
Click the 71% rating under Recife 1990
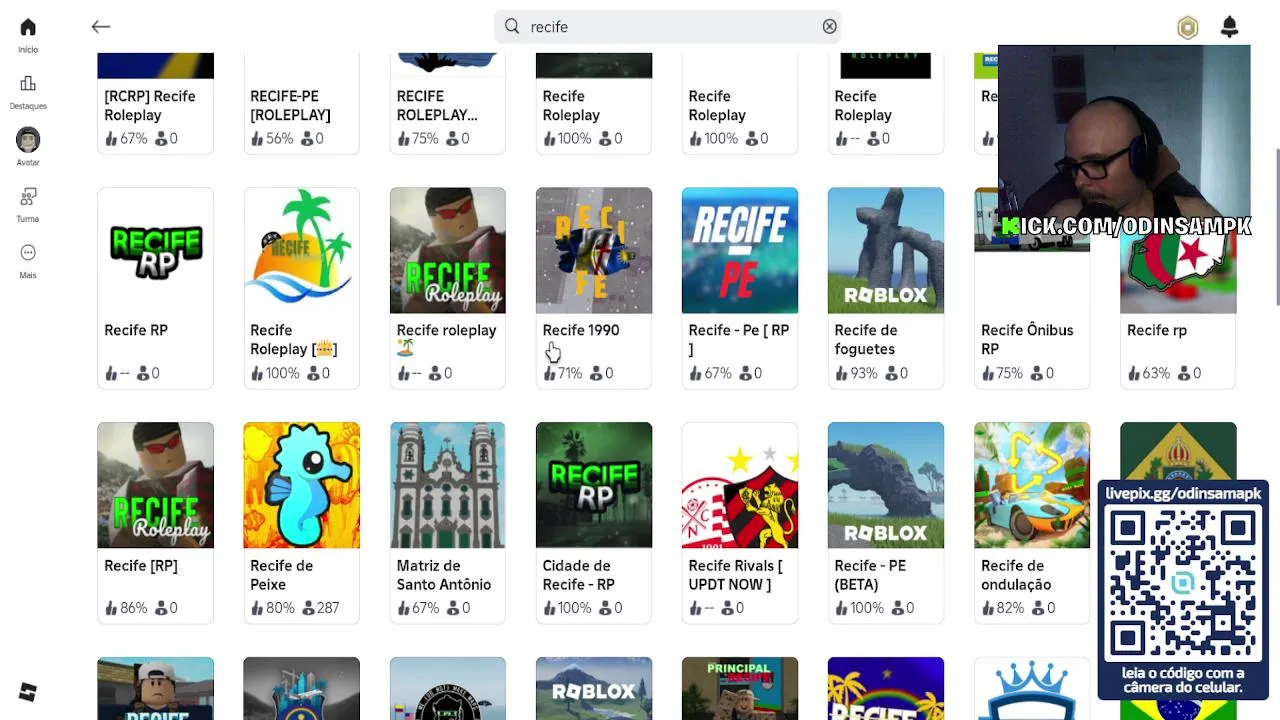[563, 373]
